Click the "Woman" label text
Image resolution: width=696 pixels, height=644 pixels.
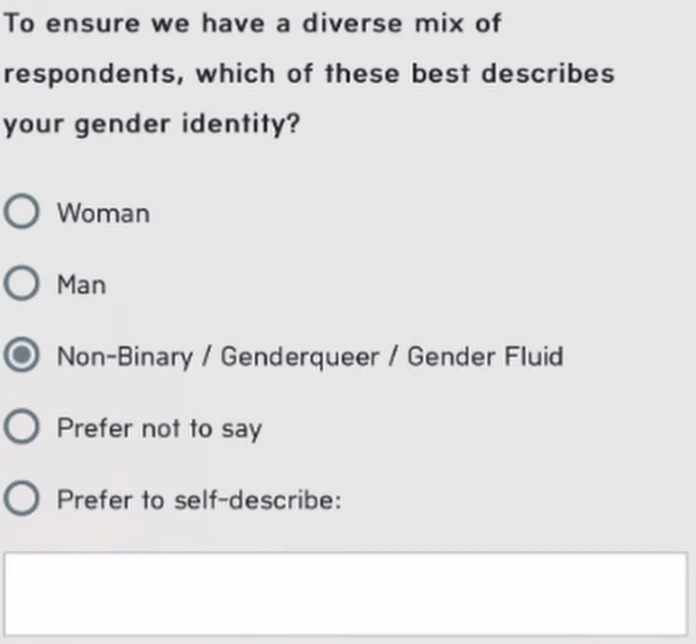pos(103,213)
